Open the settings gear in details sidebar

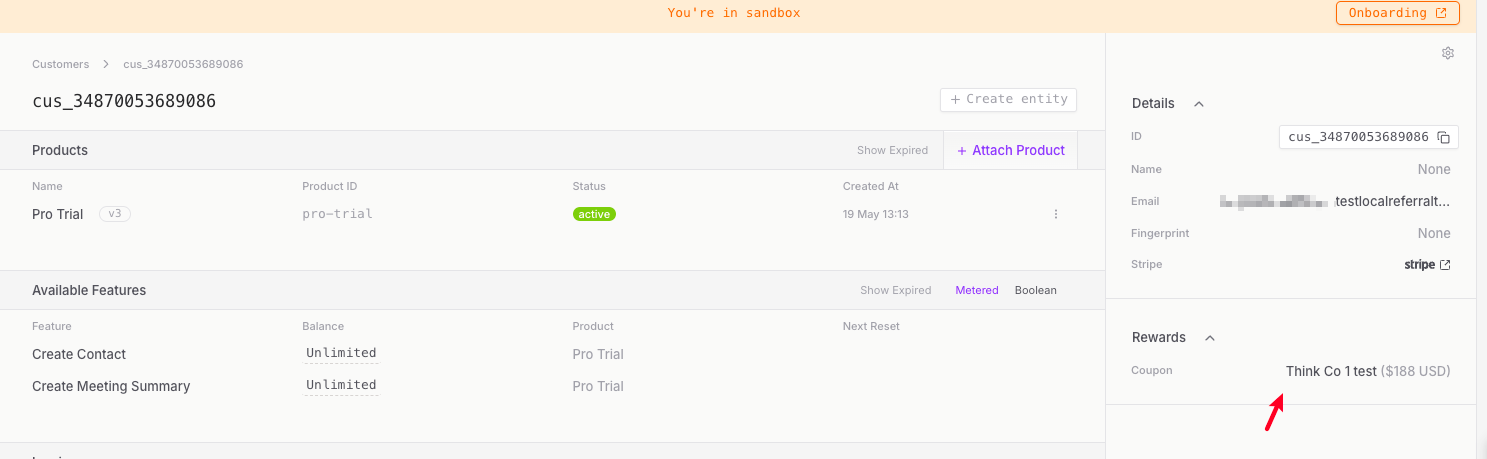[1447, 53]
